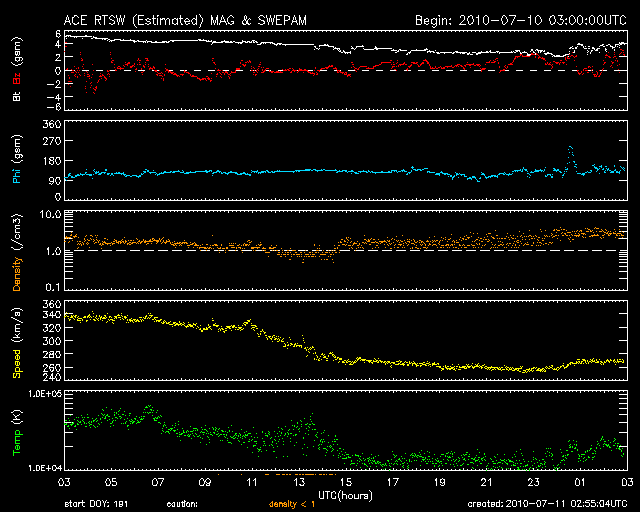
Task: Click the plot title 'ACE RTSW (Estimated) MAG & SWEPAM'
Action: pyautogui.click(x=185, y=20)
